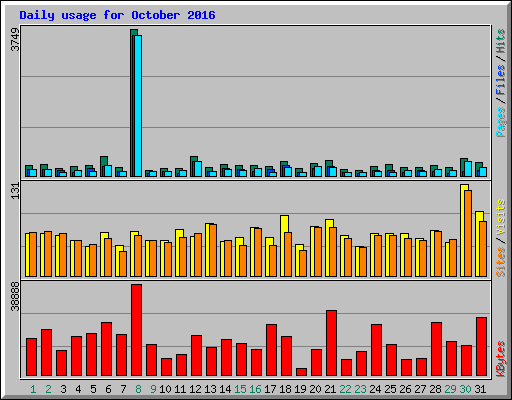Click day label 14 on the axis
512x400 pixels.
[x=225, y=389]
